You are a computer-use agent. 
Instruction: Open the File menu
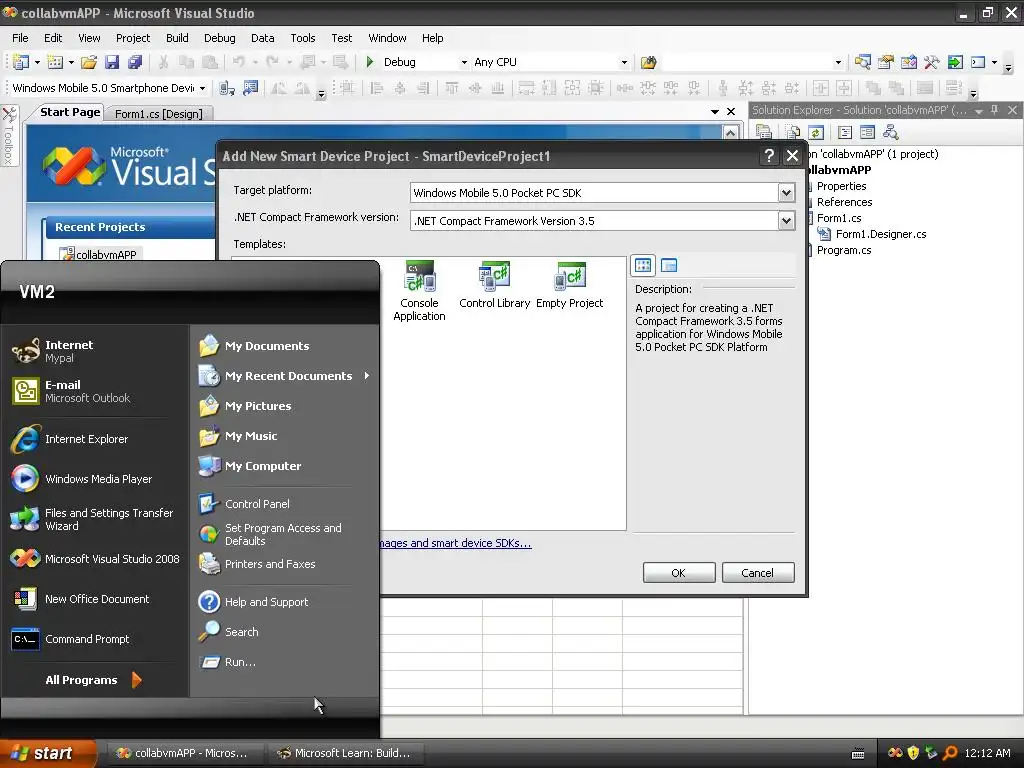pyautogui.click(x=20, y=38)
